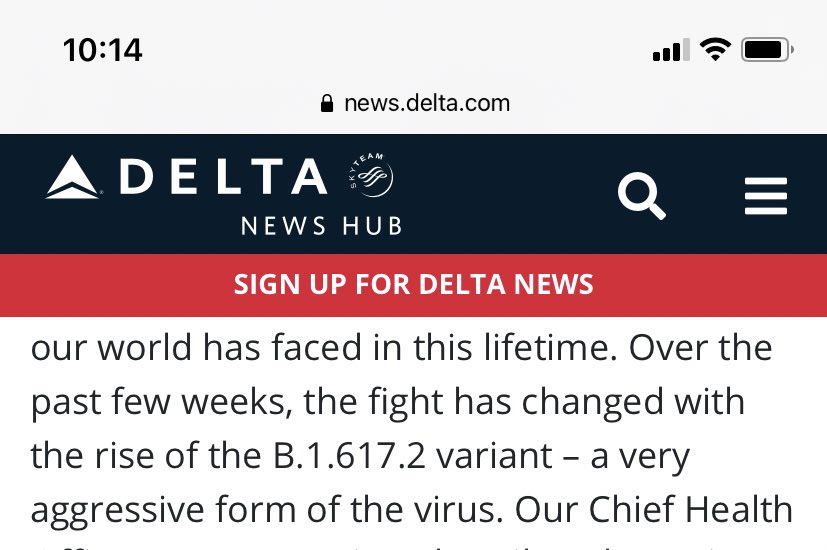The height and width of the screenshot is (550, 827).
Task: Open the search magnifier icon
Action: (641, 196)
